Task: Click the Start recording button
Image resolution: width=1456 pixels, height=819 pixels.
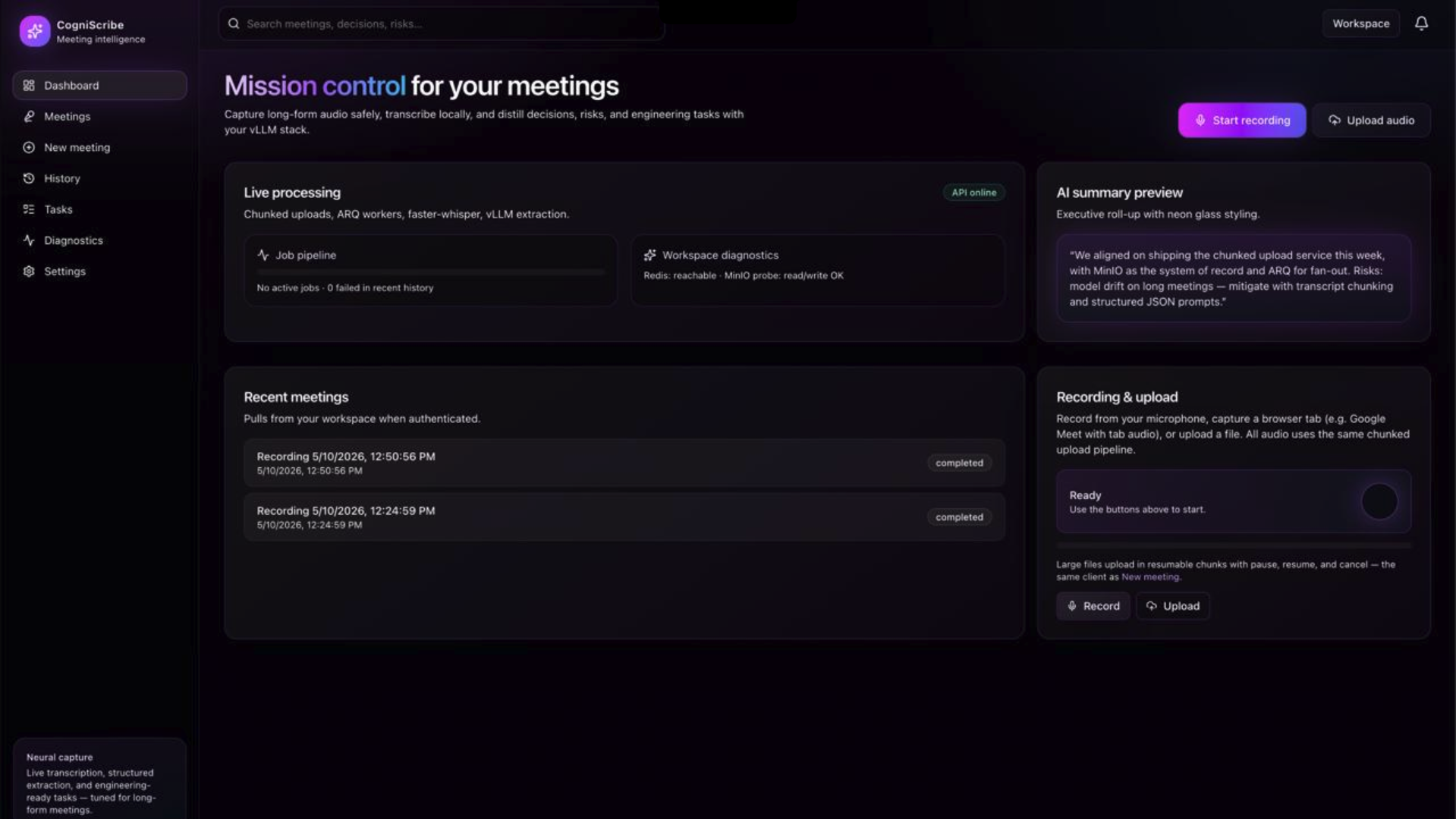Action: click(1241, 120)
